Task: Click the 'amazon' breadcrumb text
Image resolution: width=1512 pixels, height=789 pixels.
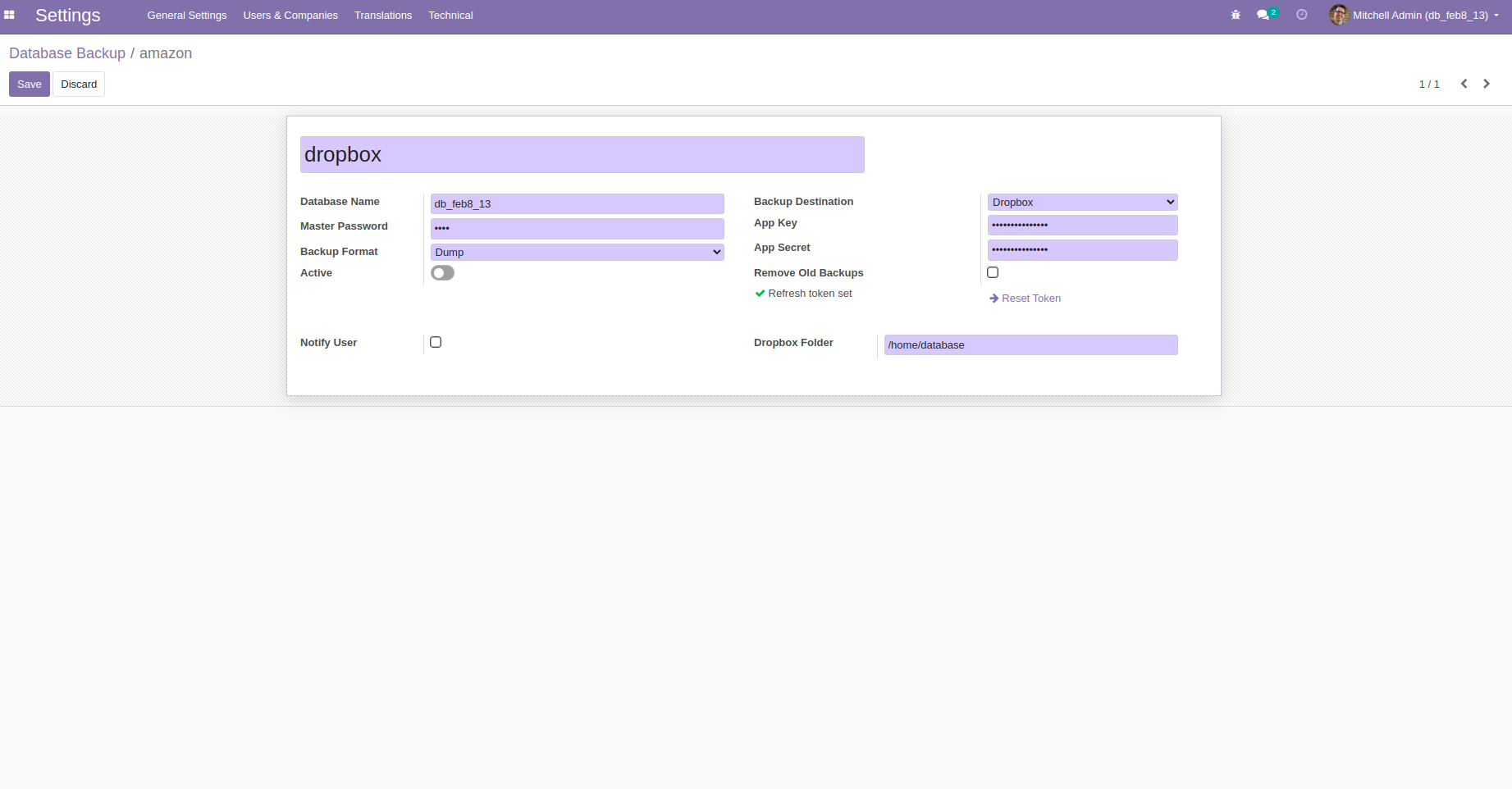Action: point(166,53)
